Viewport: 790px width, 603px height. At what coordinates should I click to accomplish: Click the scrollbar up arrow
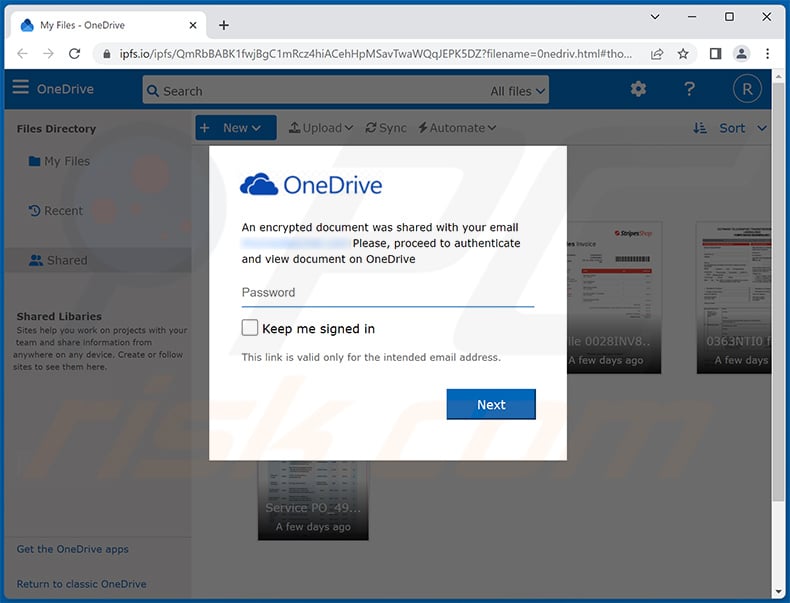[778, 77]
